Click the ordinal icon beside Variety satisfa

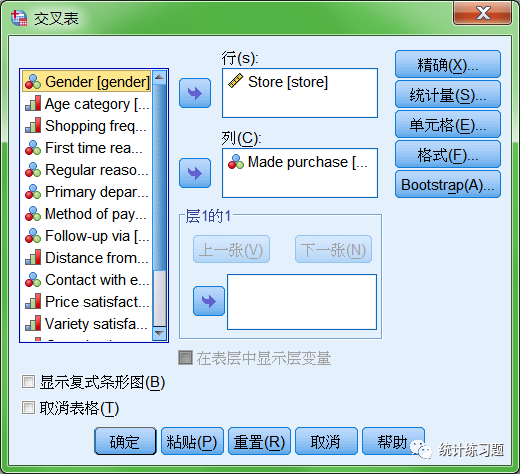click(33, 324)
